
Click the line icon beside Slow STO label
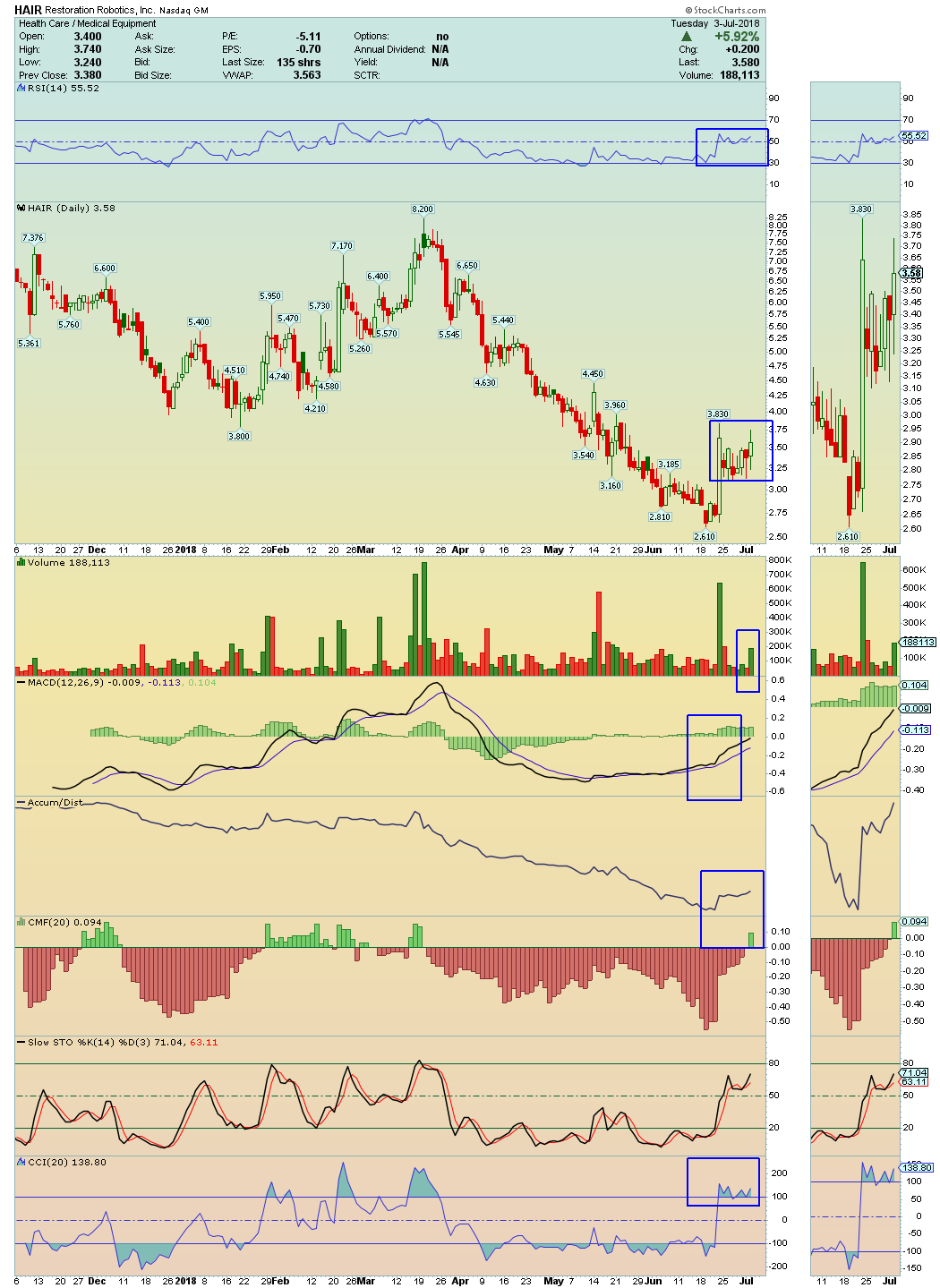pos(21,1043)
